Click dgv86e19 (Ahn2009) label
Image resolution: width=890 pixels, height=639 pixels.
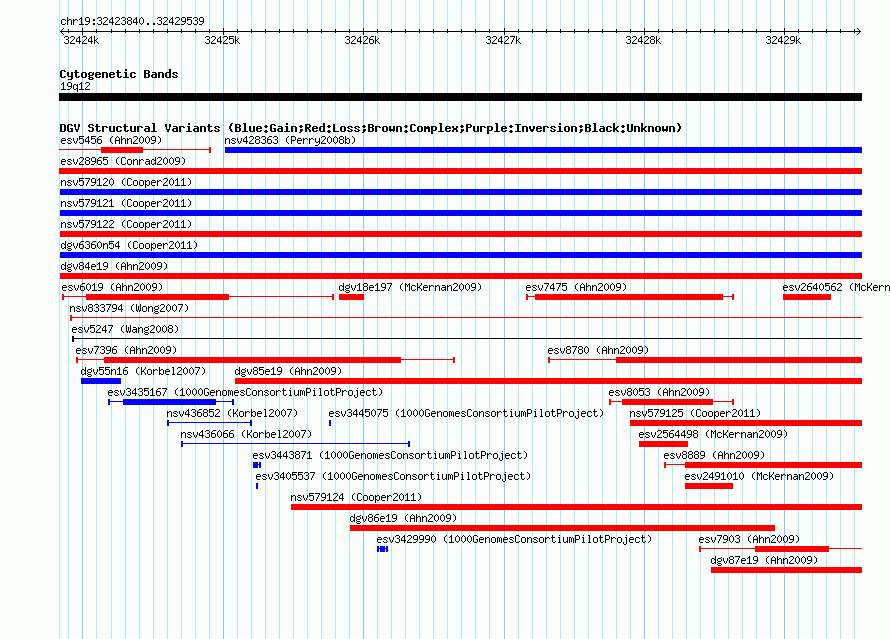click(x=403, y=518)
